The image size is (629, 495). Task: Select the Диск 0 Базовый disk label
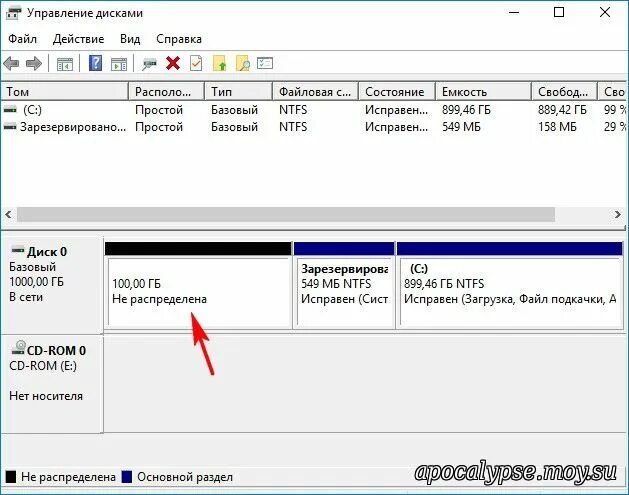tap(51, 284)
